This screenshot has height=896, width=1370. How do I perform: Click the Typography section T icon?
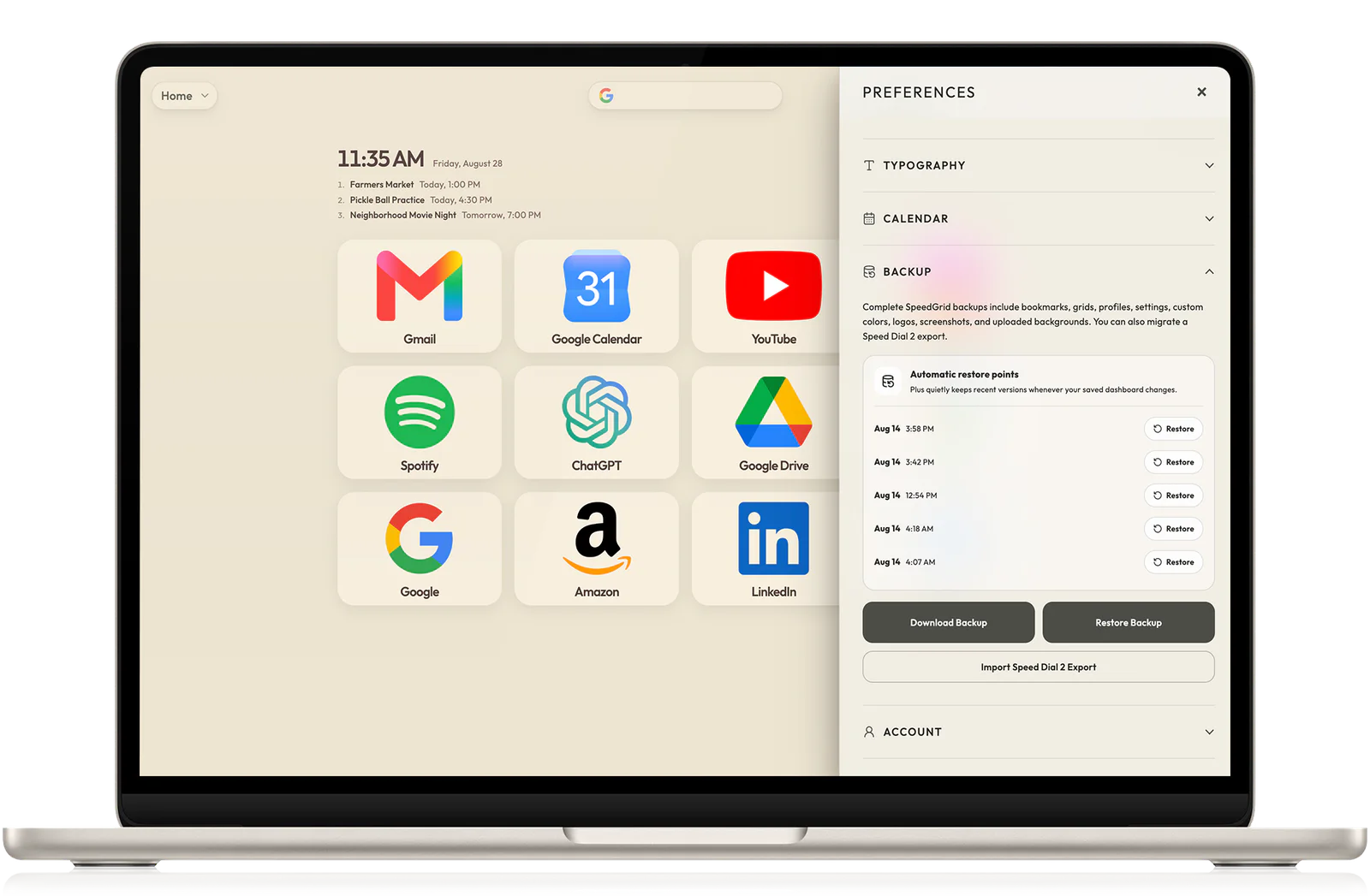point(869,165)
